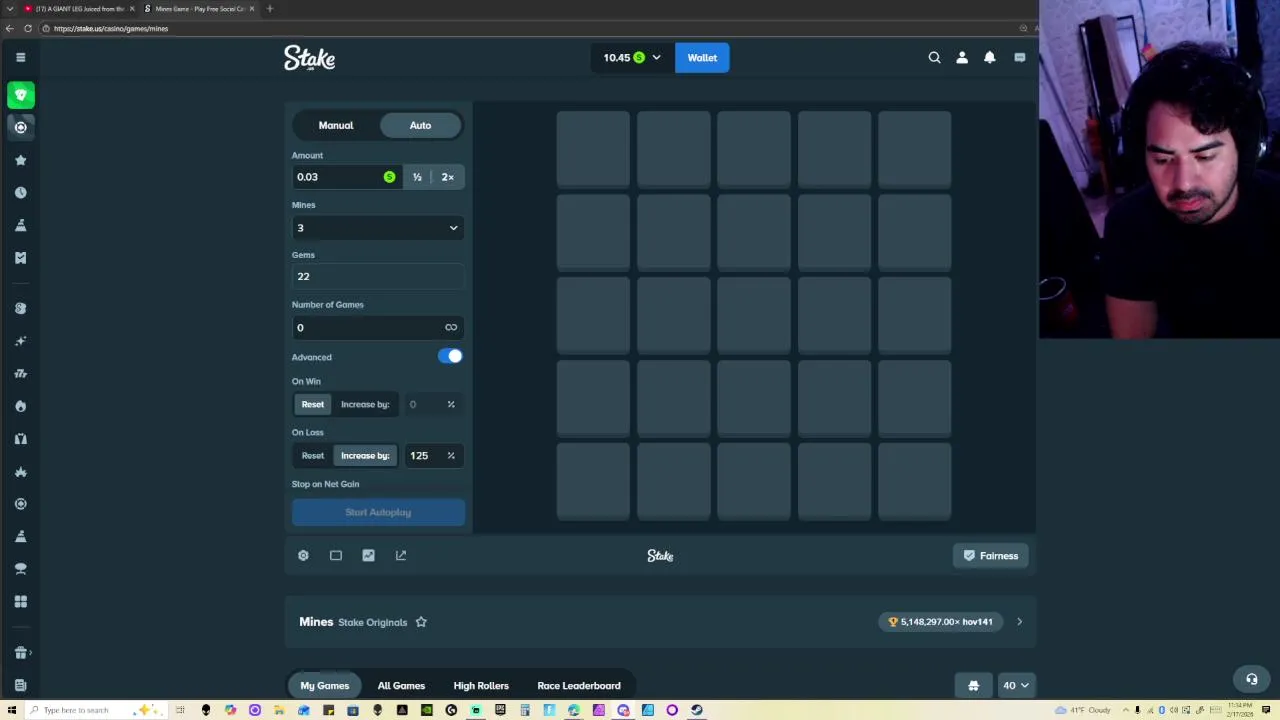This screenshot has height=720, width=1280.
Task: Double the bet with 2× button
Action: click(x=448, y=177)
